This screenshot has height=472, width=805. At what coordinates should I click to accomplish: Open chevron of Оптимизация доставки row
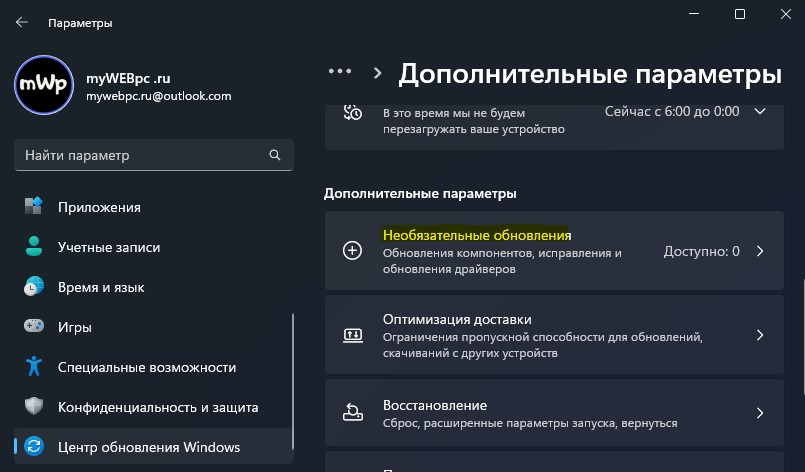(x=760, y=335)
